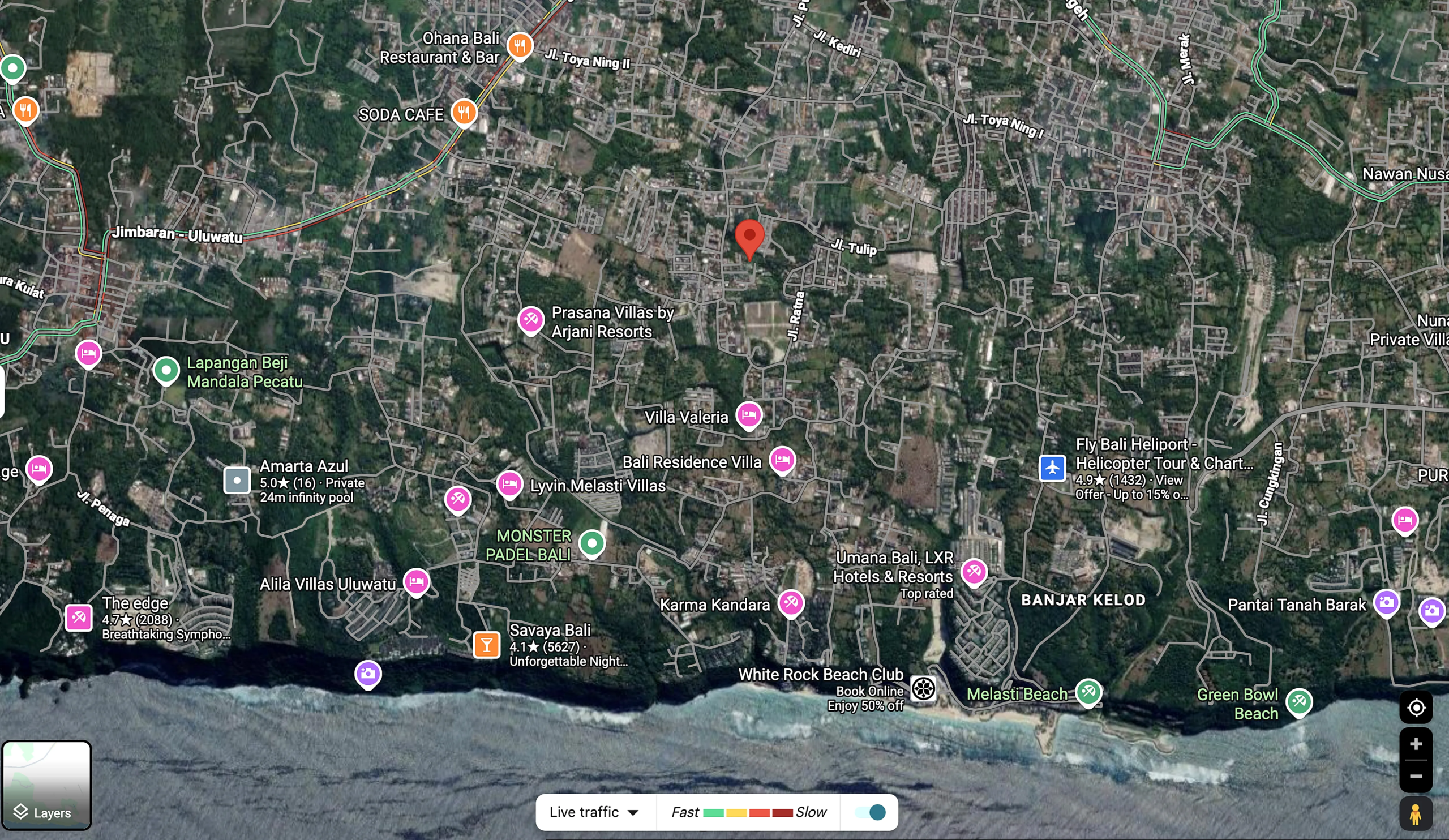Zoom out with the minus button
Image resolution: width=1449 pixels, height=840 pixels.
coord(1416,776)
